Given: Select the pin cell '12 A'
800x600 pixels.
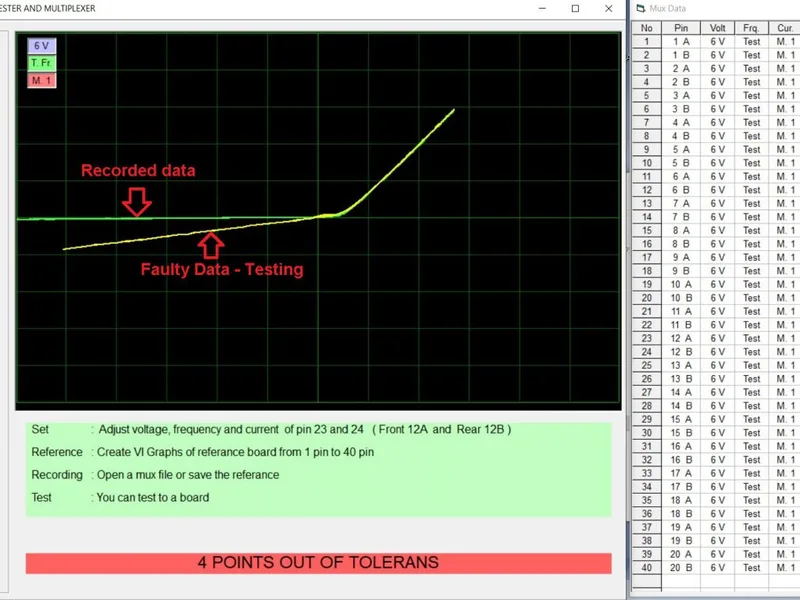Looking at the screenshot, I should [681, 339].
